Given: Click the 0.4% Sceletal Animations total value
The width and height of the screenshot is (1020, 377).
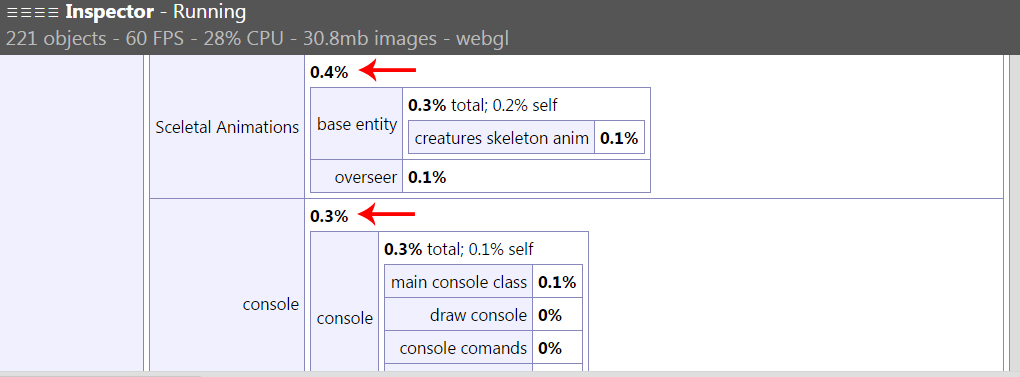Looking at the screenshot, I should click(329, 72).
